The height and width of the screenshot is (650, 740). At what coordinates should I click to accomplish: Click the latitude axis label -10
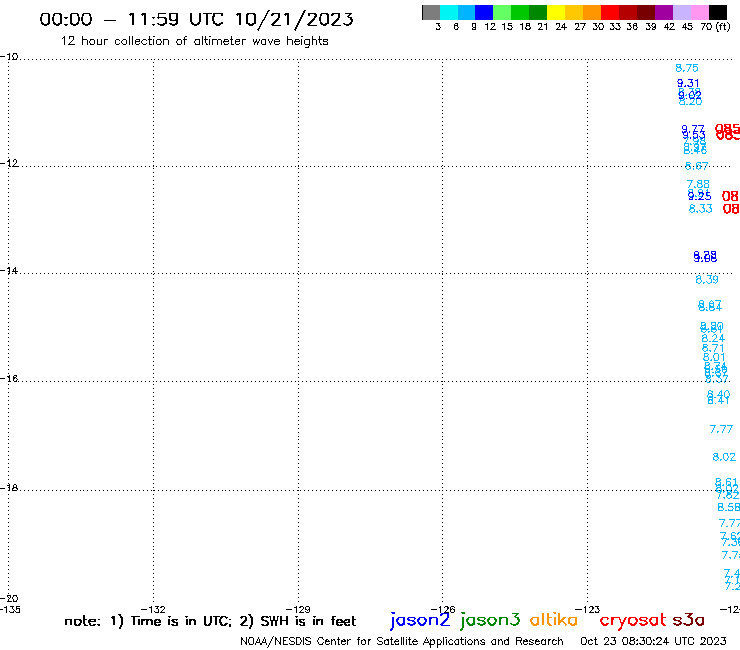(x=9, y=57)
